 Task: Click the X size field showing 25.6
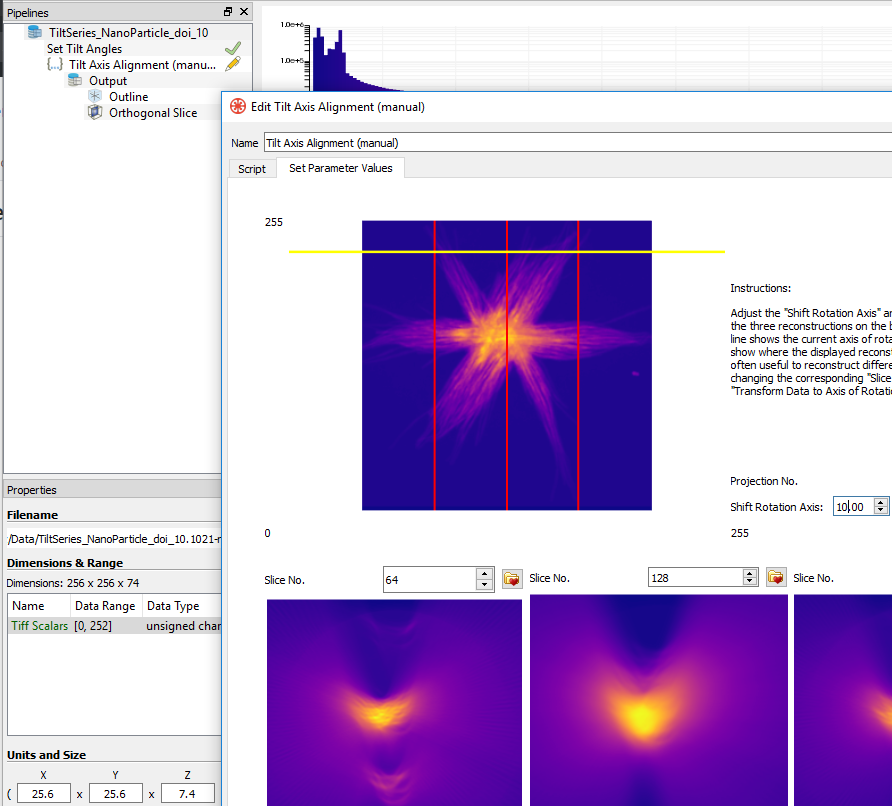tap(44, 793)
